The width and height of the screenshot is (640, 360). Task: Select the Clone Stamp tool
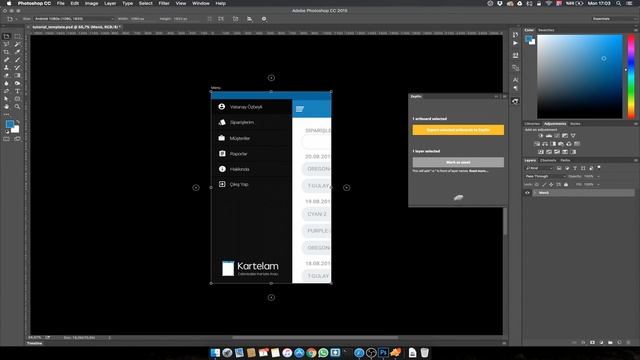(x=6, y=67)
